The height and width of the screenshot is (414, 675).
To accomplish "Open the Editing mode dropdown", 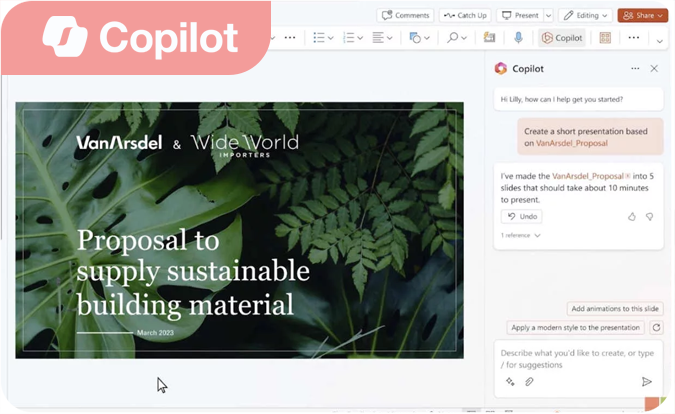I will [585, 15].
